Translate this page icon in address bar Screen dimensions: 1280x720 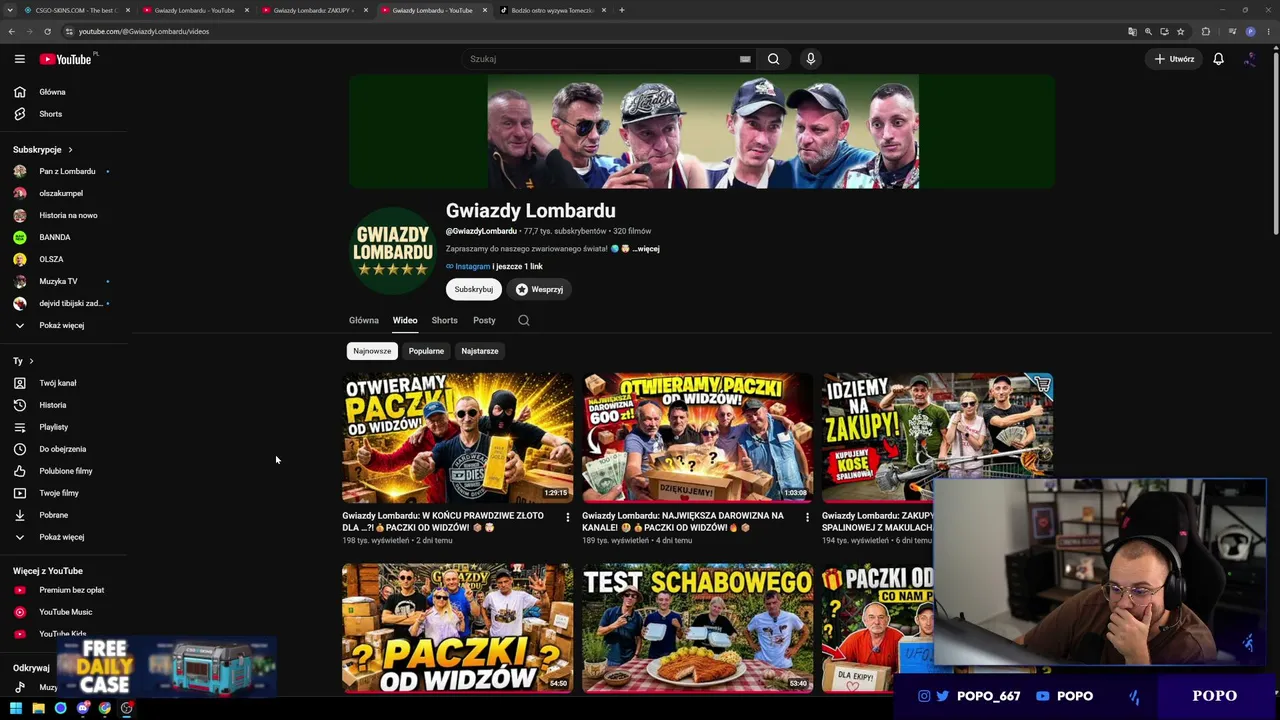pyautogui.click(x=1132, y=31)
